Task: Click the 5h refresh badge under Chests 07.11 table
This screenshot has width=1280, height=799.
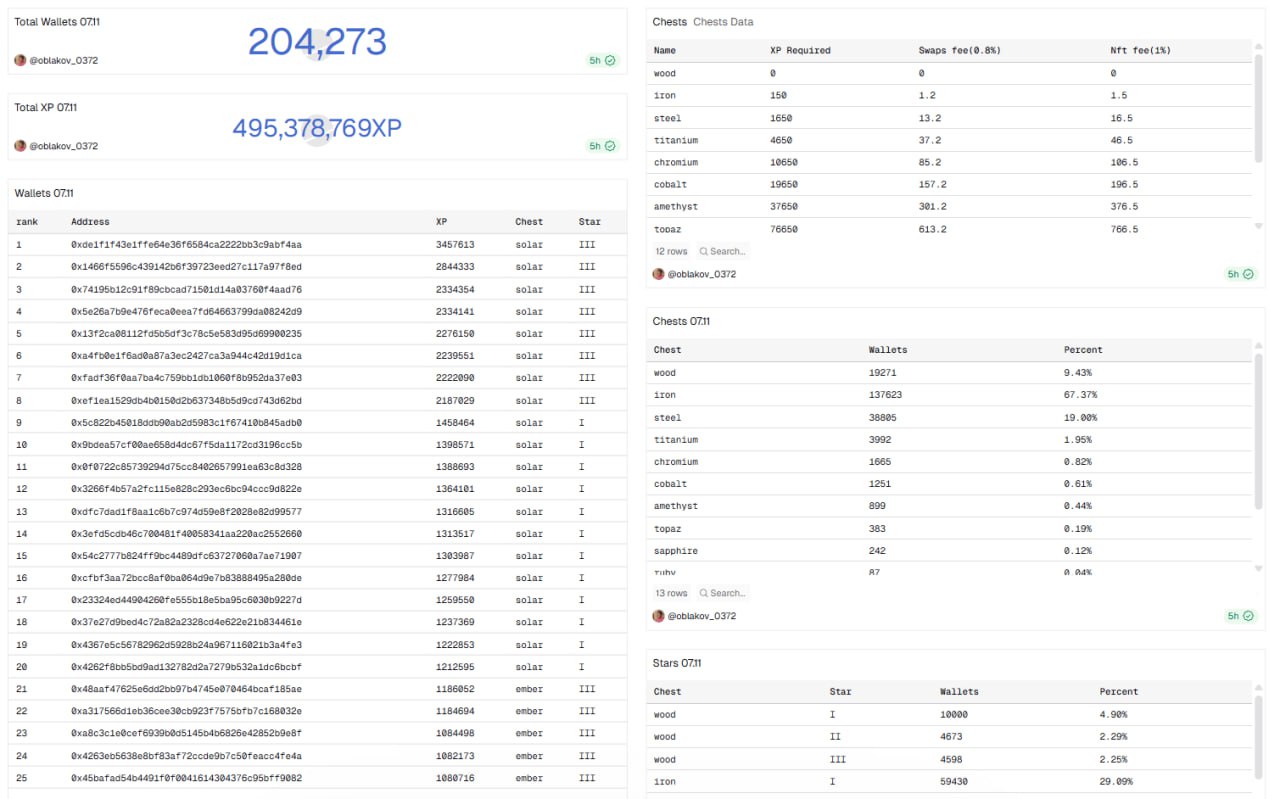Action: tap(1240, 616)
